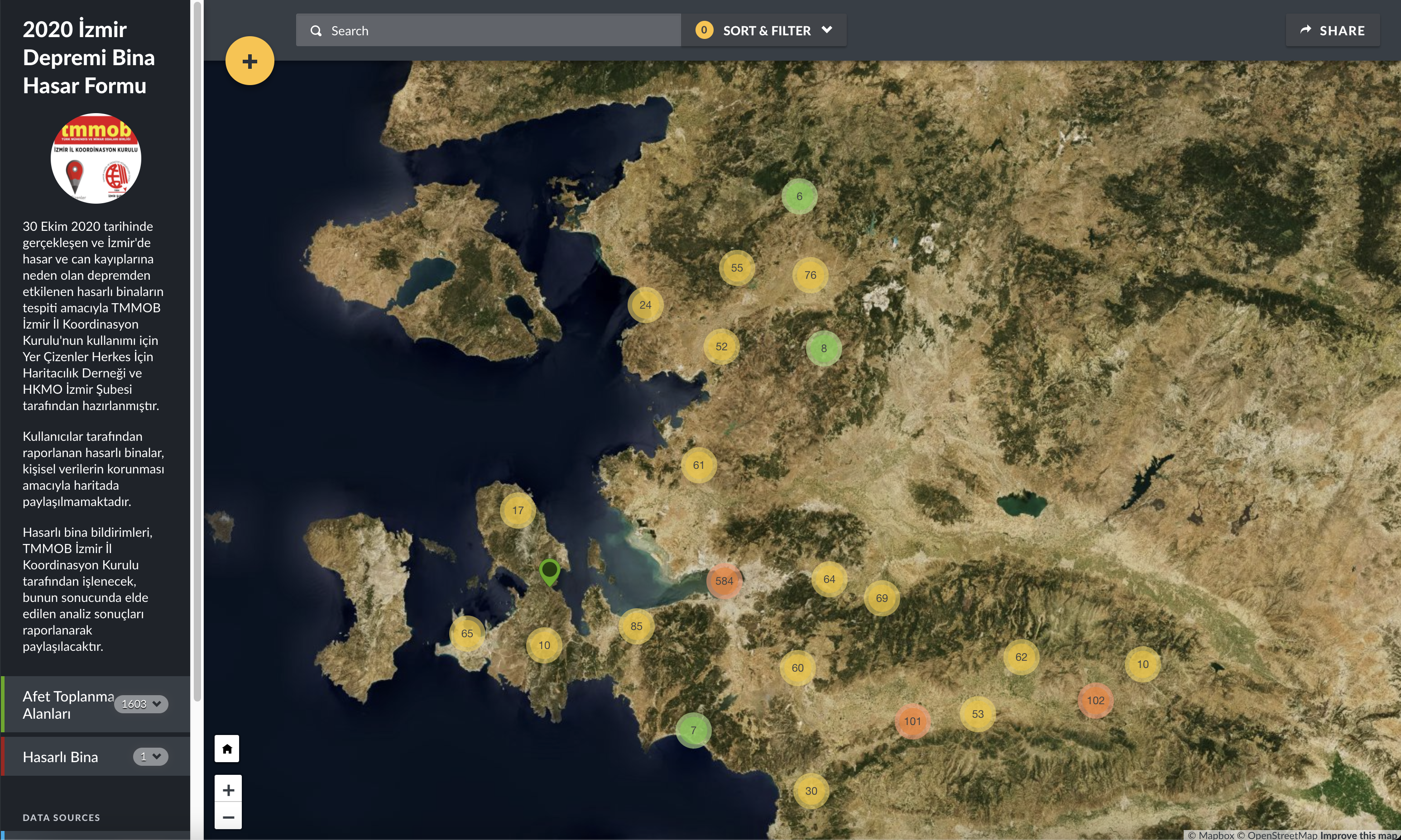Open the yellow 69 cluster marker

881,598
